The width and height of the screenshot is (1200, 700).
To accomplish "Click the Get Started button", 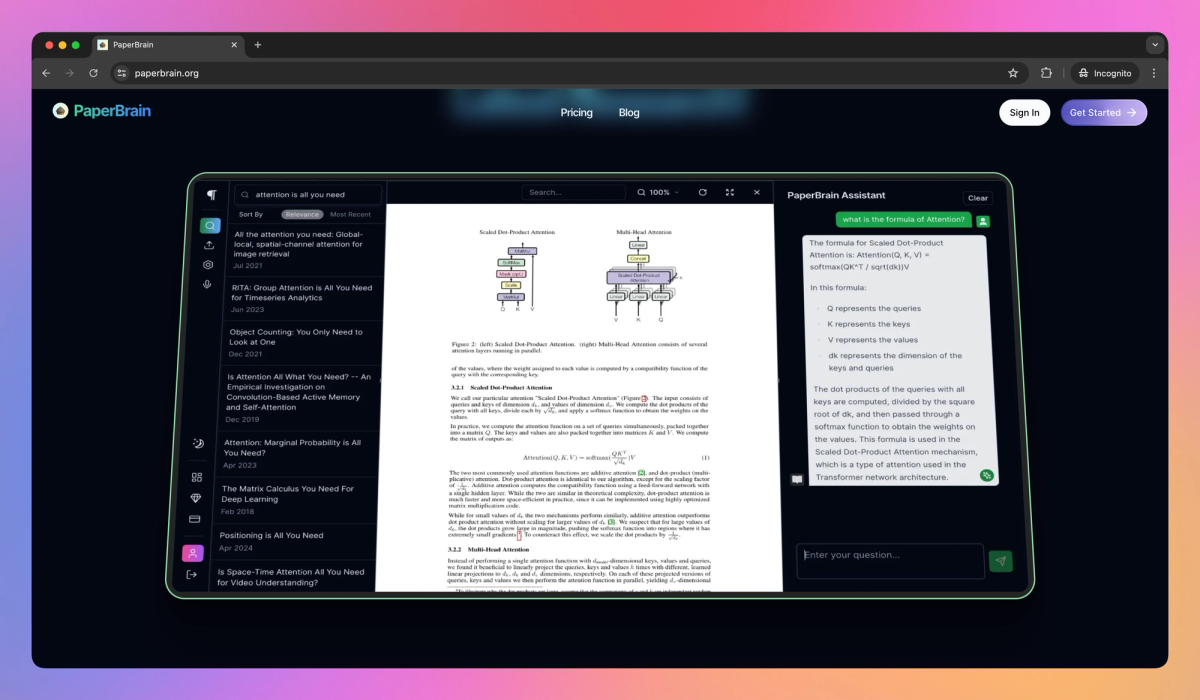I will click(1104, 112).
